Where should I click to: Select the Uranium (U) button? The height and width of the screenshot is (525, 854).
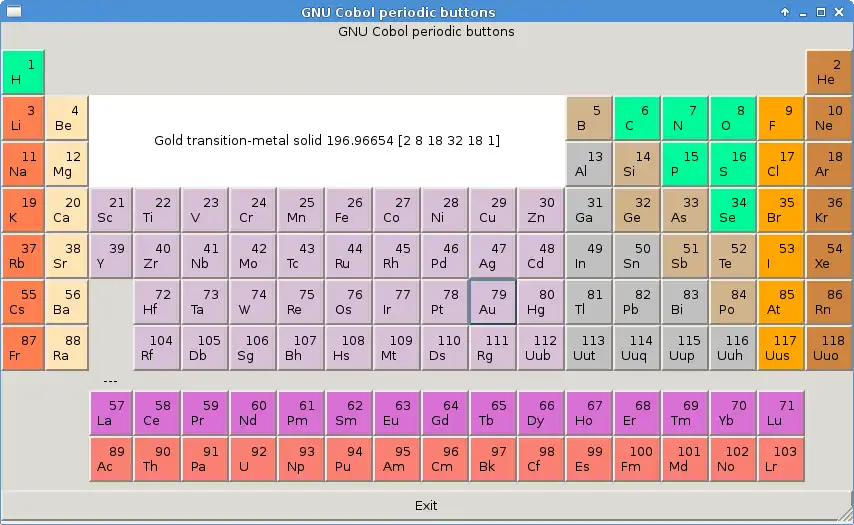click(x=253, y=459)
